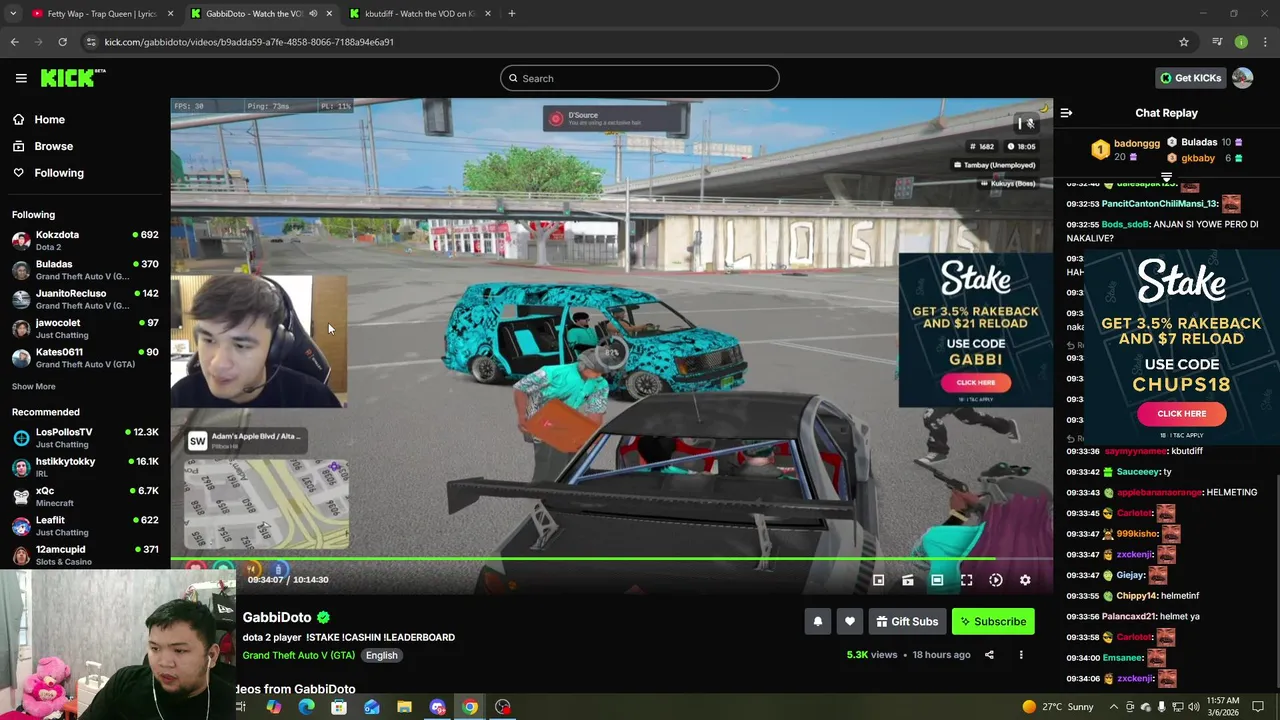This screenshot has width=1280, height=720.
Task: Open the followed channel Buladas
Action: pos(85,270)
